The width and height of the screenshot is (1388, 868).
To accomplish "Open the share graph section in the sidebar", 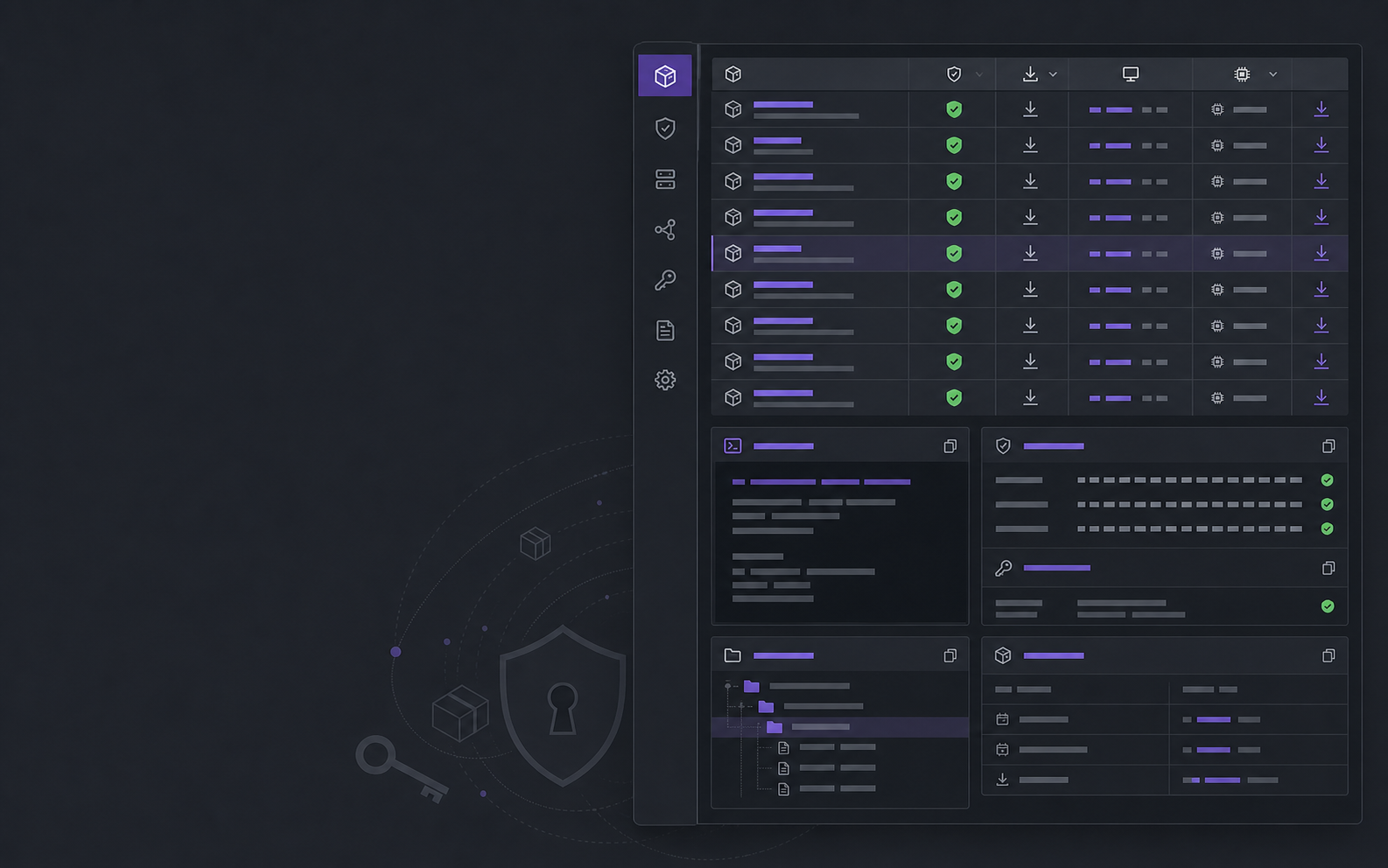I will [x=665, y=229].
